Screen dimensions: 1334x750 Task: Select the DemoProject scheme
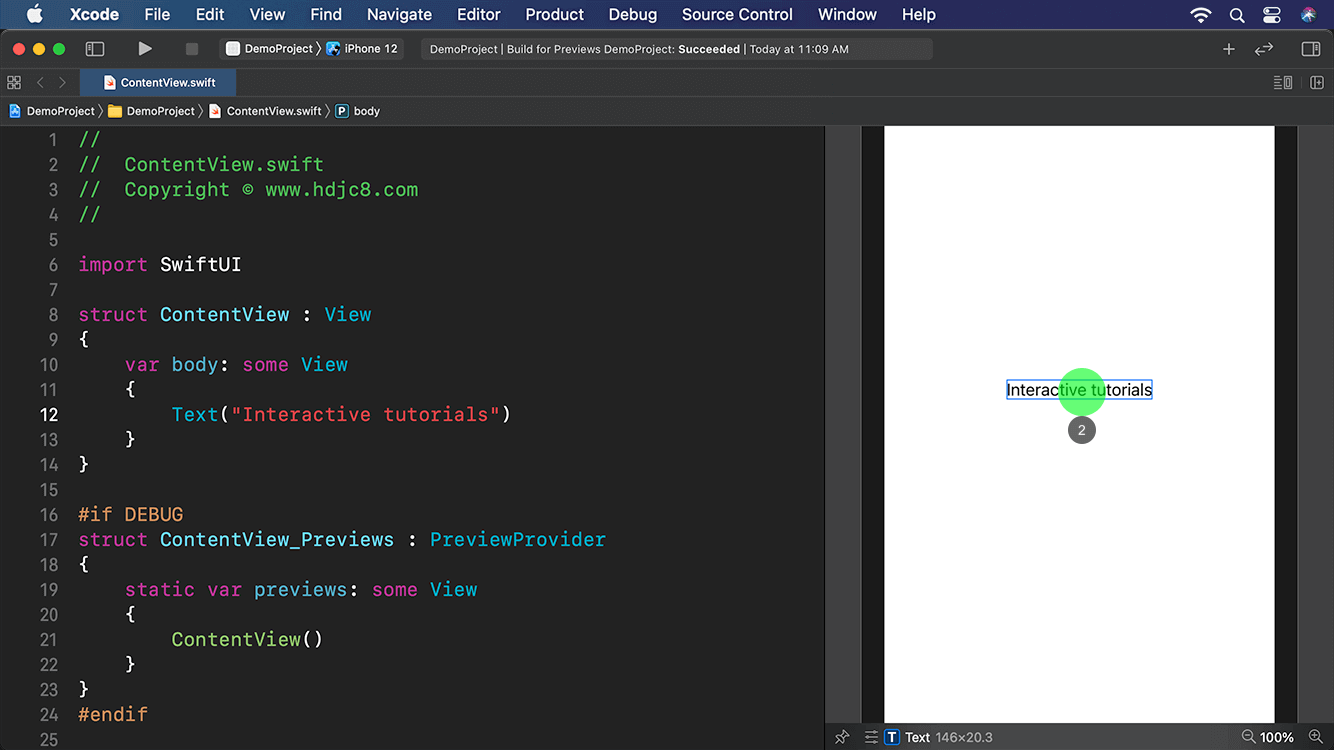270,49
